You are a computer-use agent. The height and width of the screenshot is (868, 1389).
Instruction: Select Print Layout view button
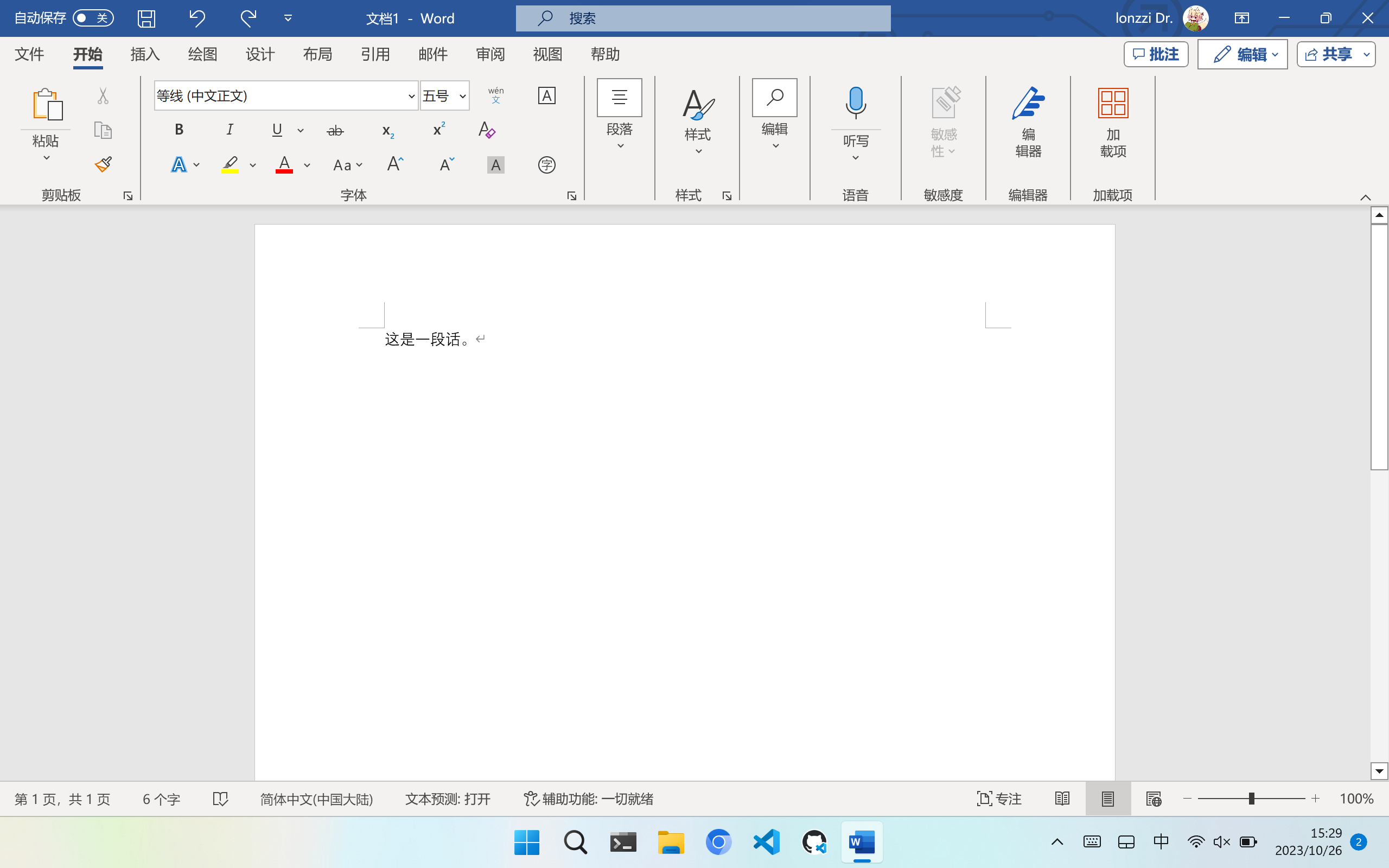pos(1108,799)
